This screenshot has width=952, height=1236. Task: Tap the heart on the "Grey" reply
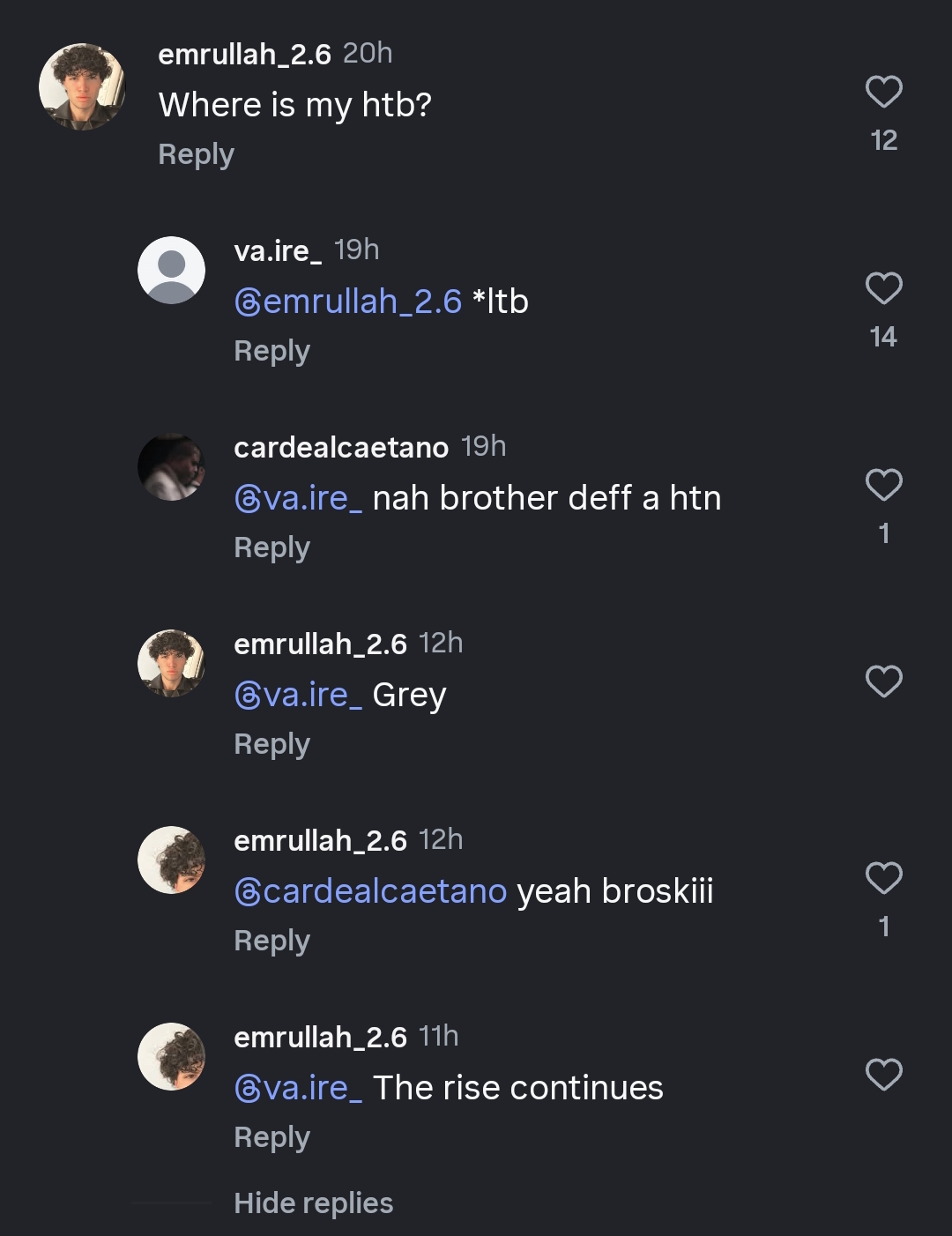point(883,682)
